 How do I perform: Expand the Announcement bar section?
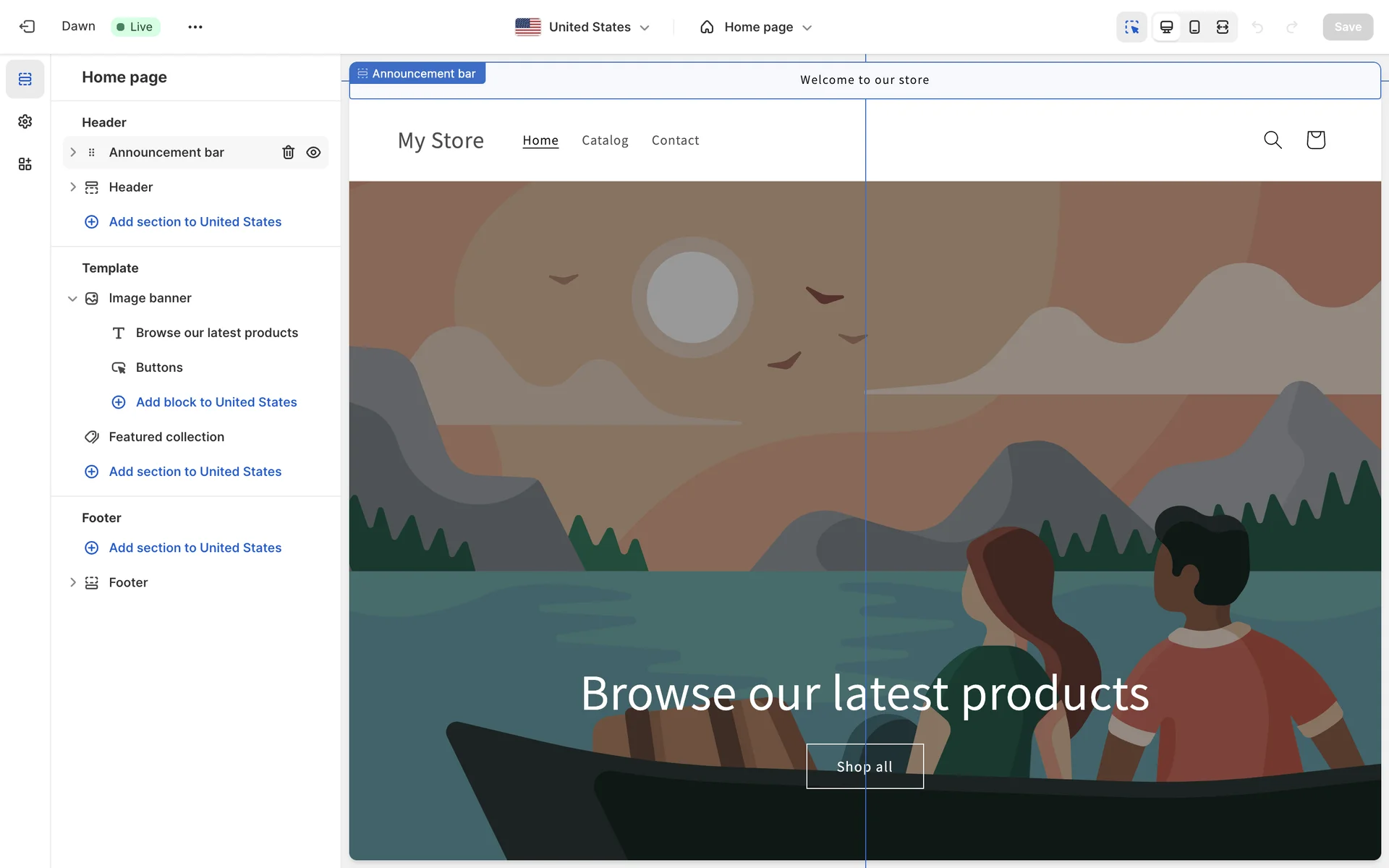pos(72,153)
